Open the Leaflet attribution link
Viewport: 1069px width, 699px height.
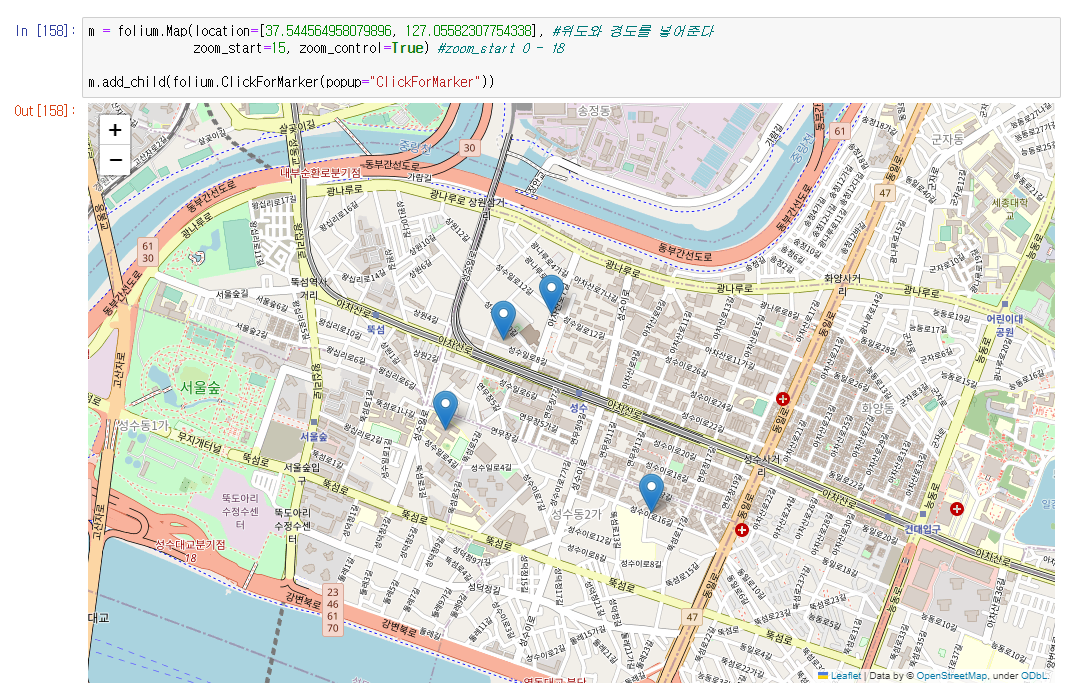coord(846,676)
